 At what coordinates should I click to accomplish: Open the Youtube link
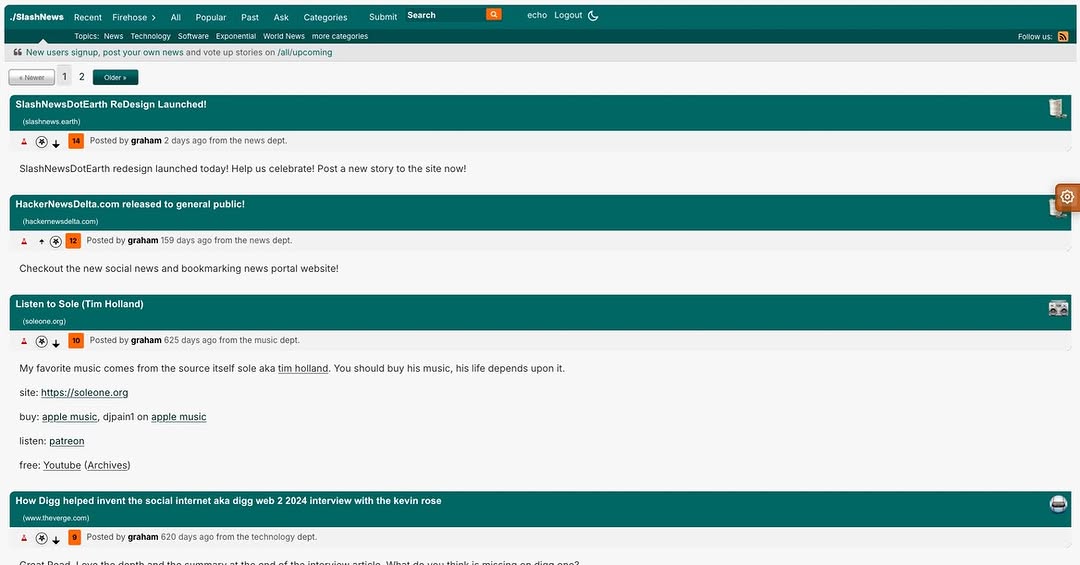(62, 465)
